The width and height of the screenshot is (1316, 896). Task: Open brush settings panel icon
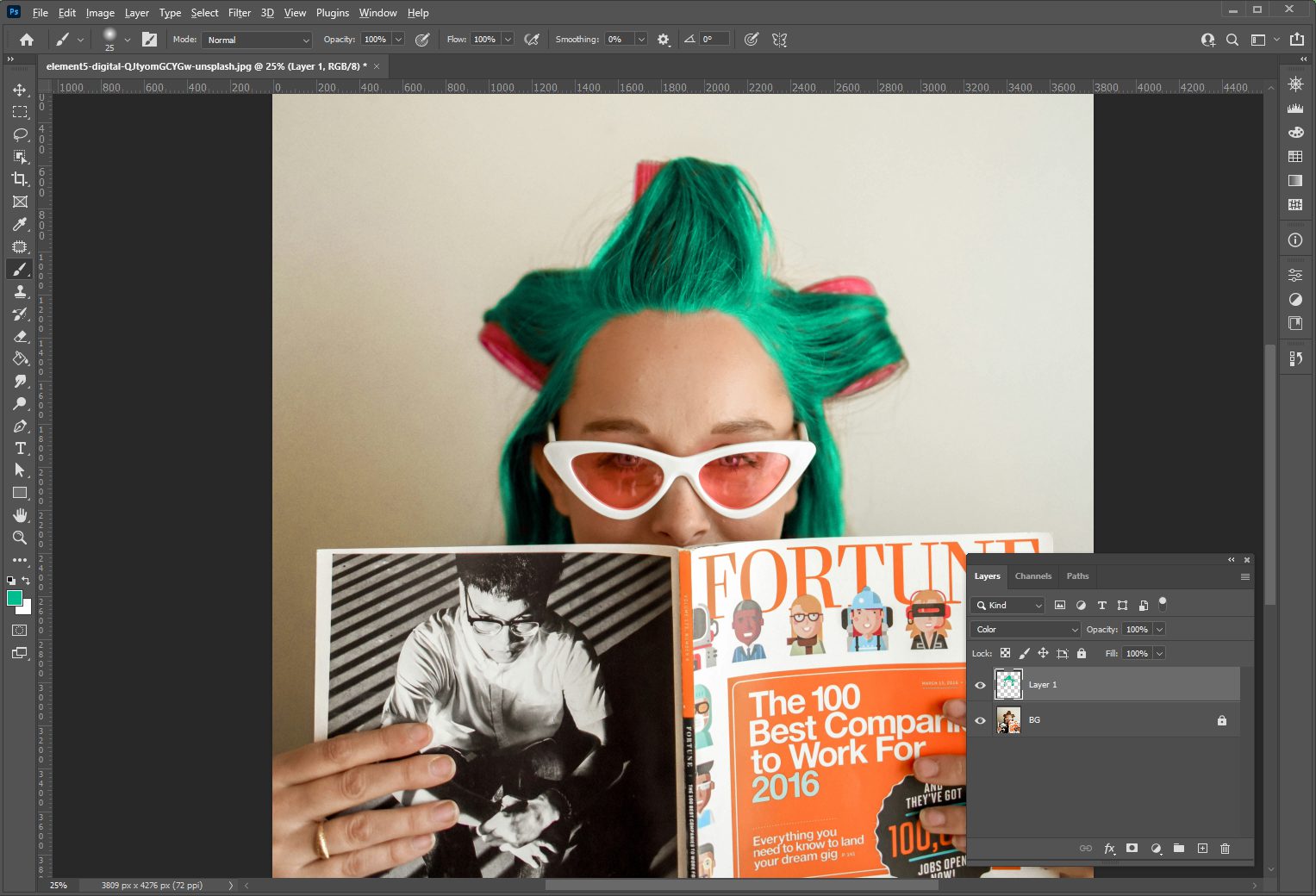[x=149, y=40]
